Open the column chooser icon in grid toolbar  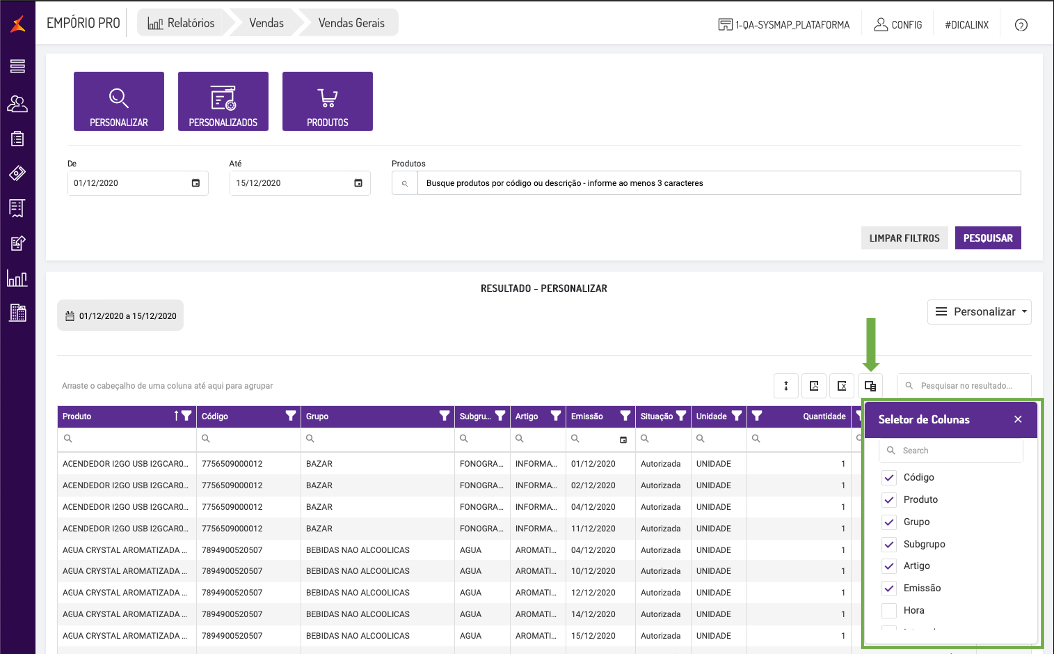(870, 386)
